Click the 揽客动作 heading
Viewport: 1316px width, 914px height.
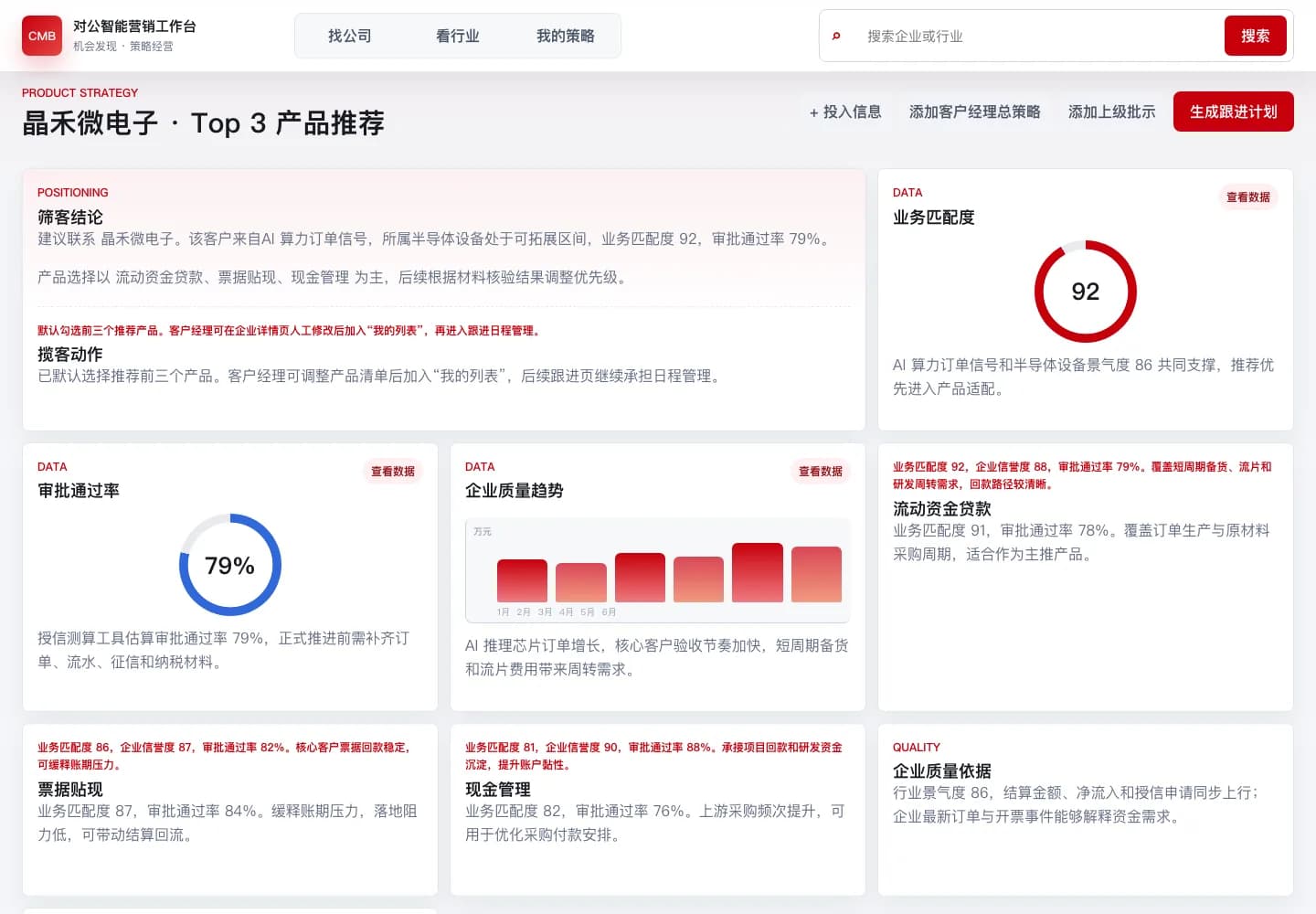point(70,354)
